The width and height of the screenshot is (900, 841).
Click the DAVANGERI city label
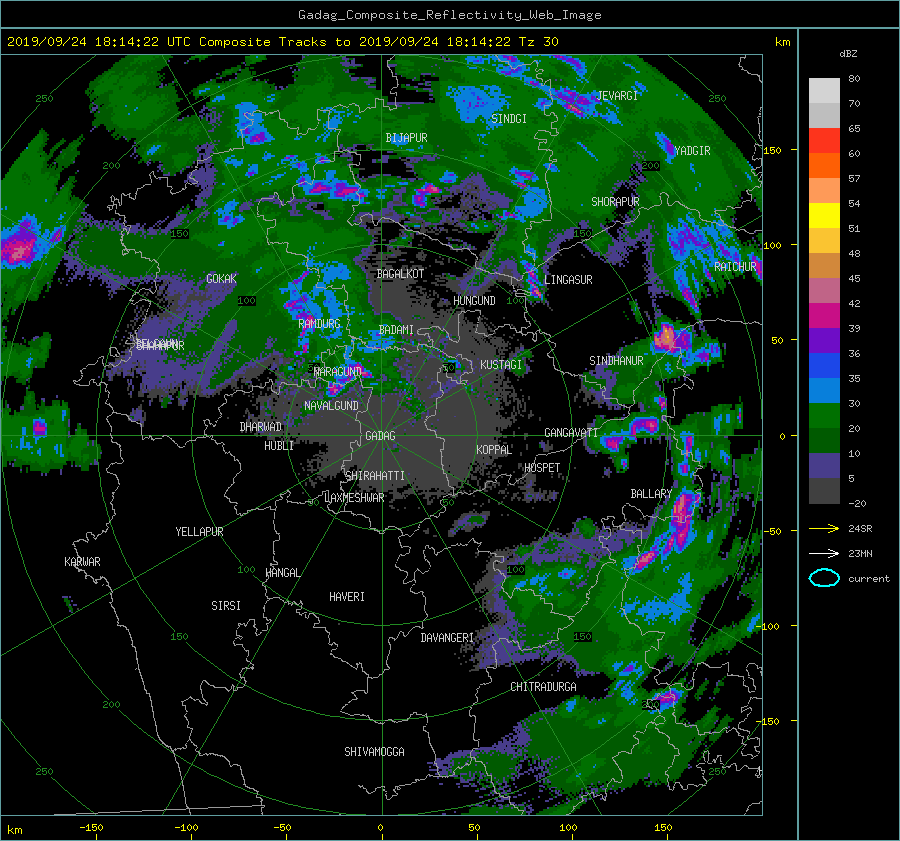coord(447,638)
